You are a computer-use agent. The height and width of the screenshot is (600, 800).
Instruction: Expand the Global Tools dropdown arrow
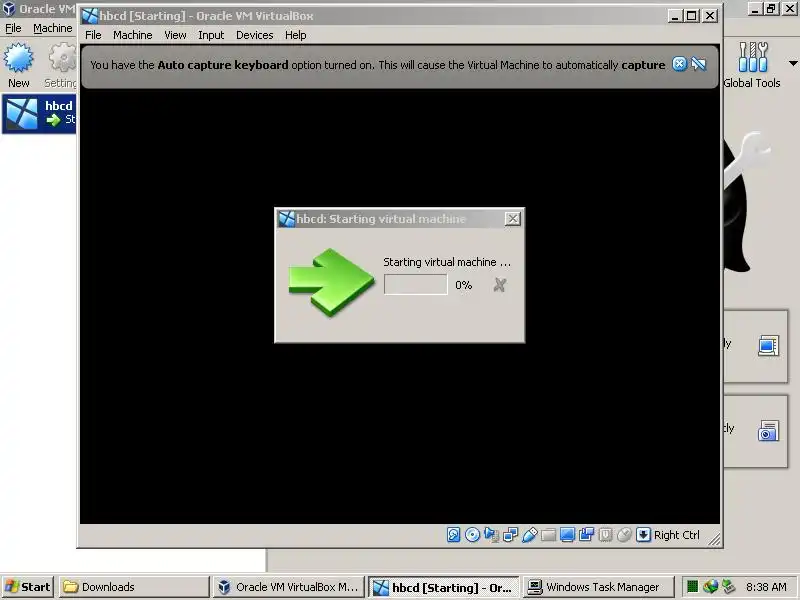click(793, 64)
